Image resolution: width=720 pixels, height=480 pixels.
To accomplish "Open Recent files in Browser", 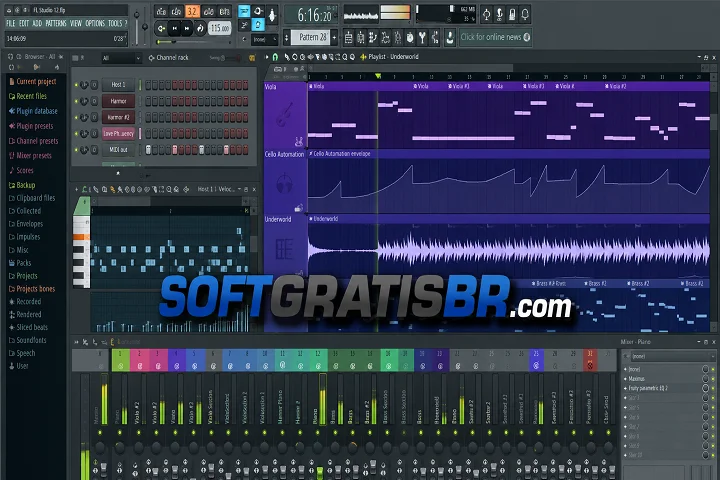I will click(28, 96).
